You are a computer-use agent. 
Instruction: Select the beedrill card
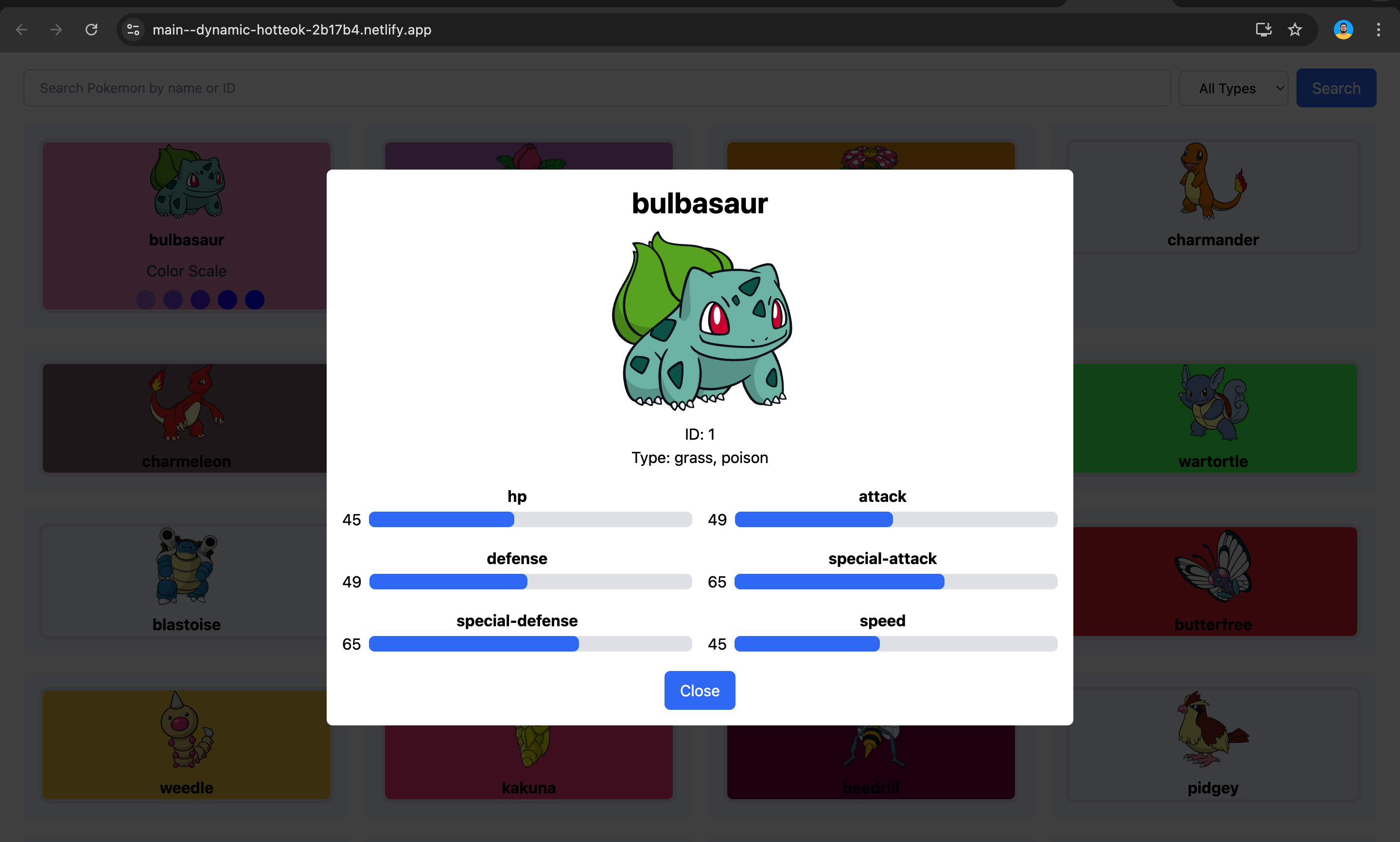pyautogui.click(x=871, y=763)
